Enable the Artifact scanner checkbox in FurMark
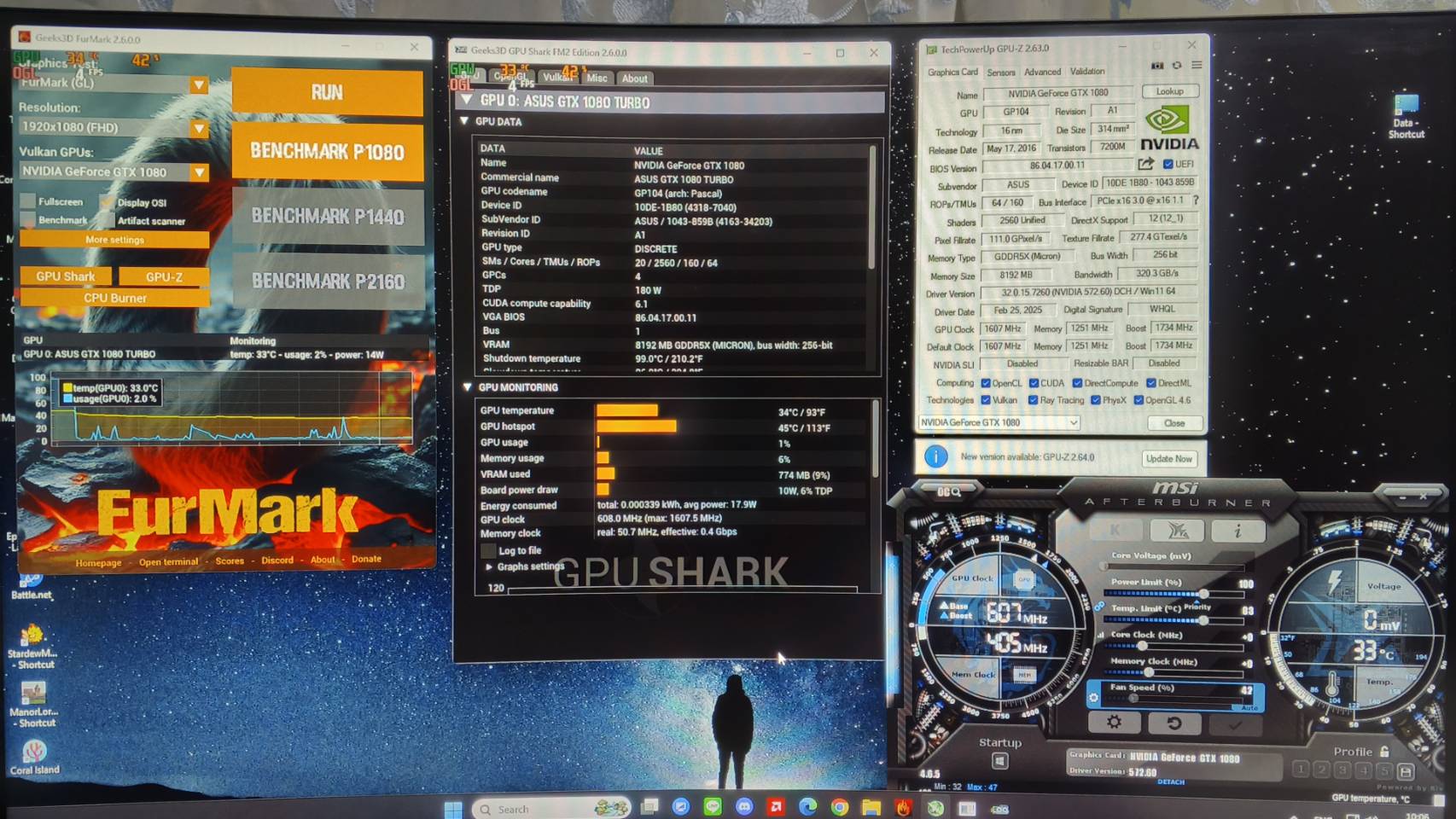 click(107, 220)
